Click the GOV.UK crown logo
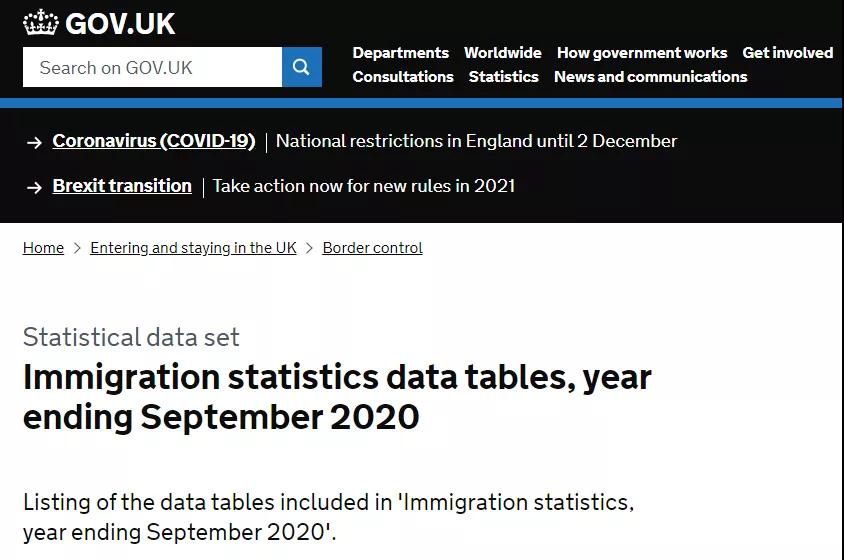 click(41, 23)
